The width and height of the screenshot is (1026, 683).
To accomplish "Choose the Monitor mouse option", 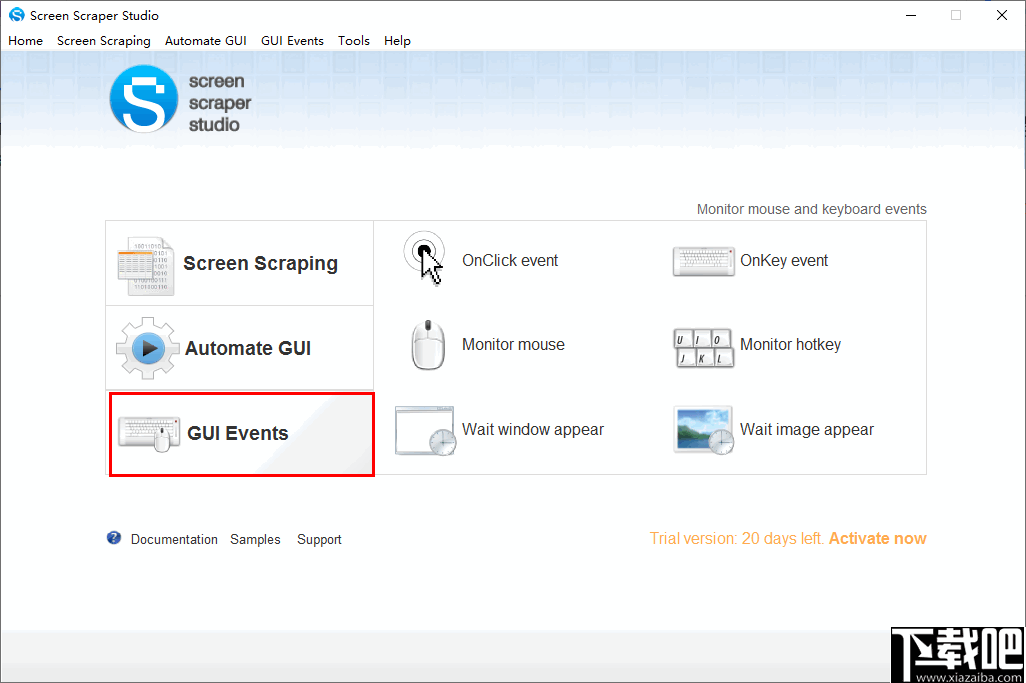I will point(513,344).
